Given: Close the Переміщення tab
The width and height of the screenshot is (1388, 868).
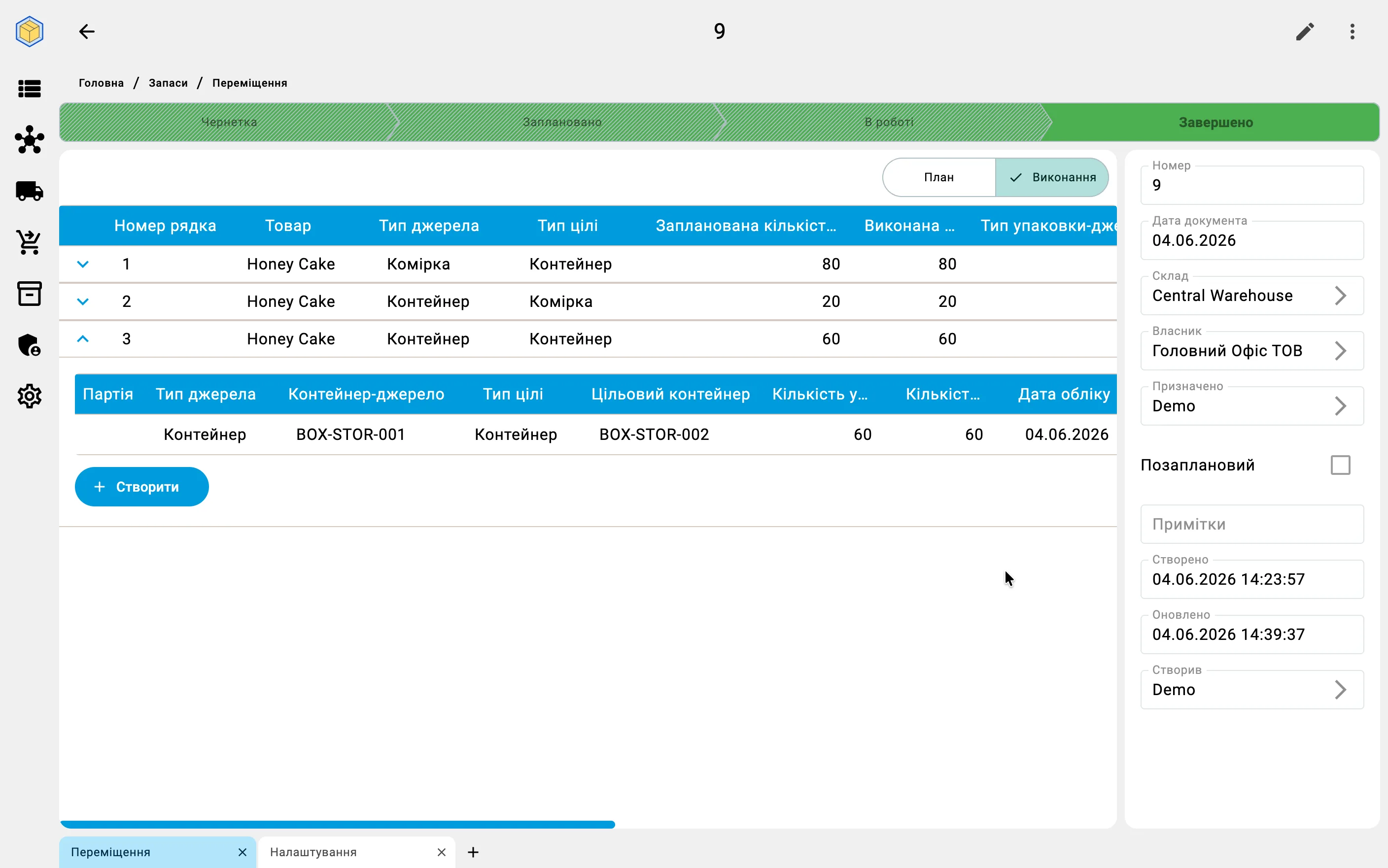Looking at the screenshot, I should [x=243, y=852].
